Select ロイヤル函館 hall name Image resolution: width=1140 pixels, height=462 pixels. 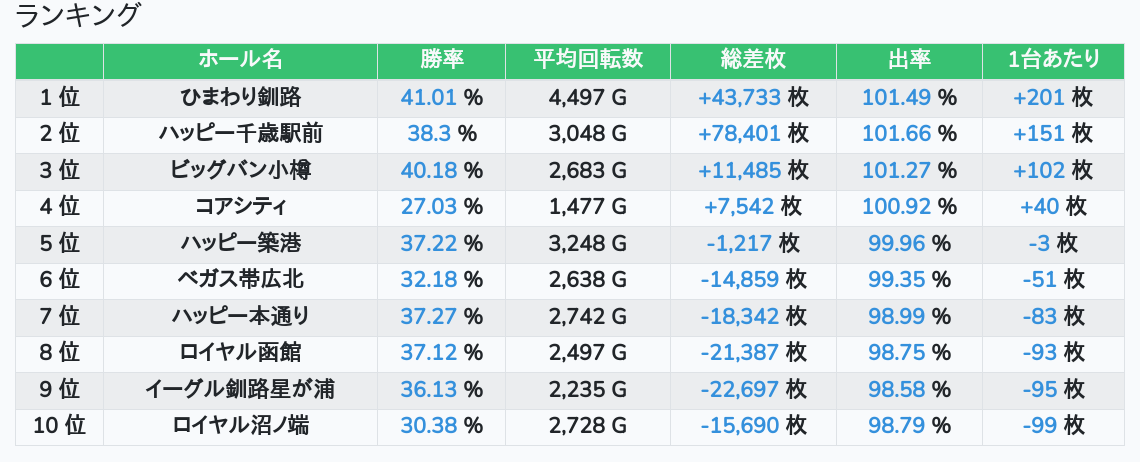(240, 353)
